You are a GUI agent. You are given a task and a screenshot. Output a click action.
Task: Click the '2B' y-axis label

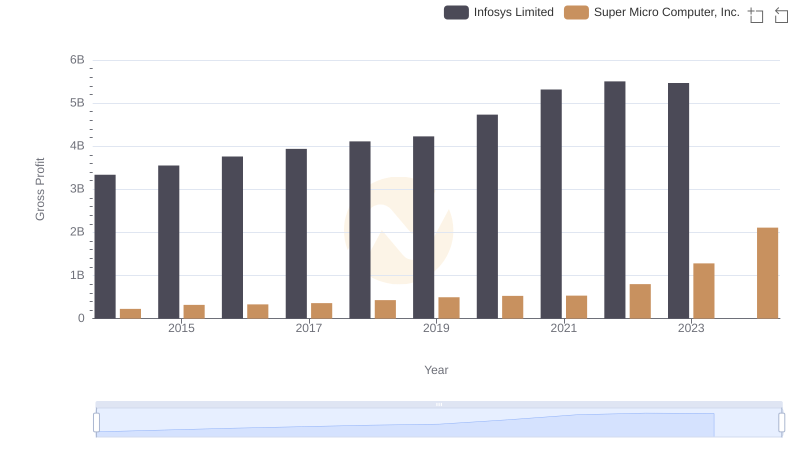(77, 232)
